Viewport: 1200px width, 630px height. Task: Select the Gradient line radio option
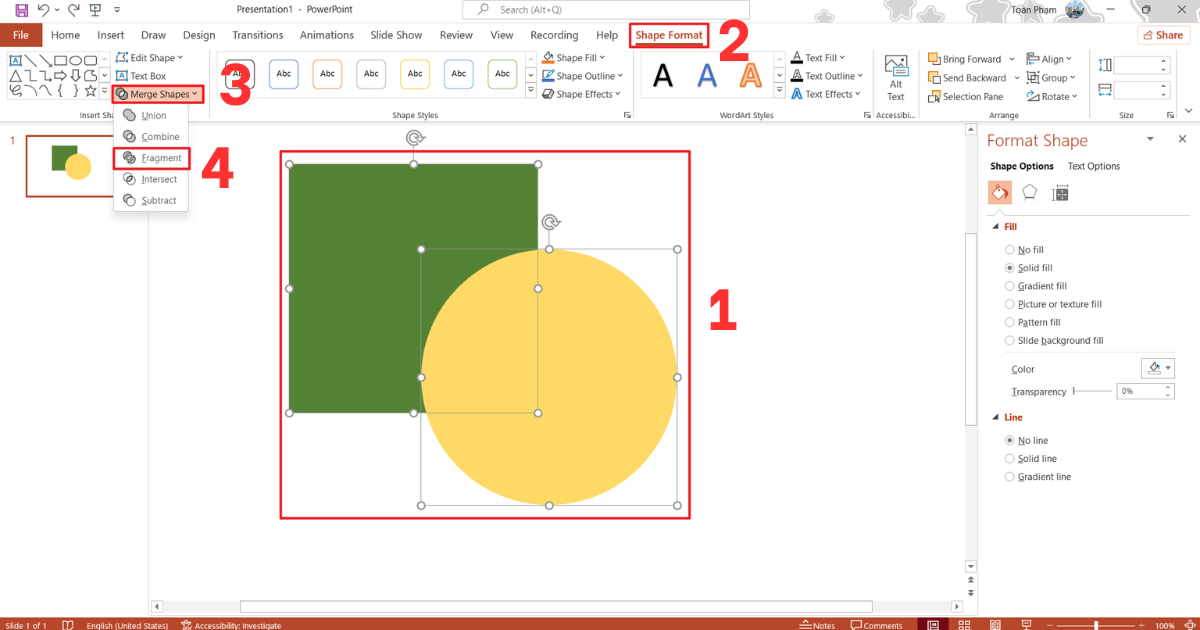(1038, 477)
